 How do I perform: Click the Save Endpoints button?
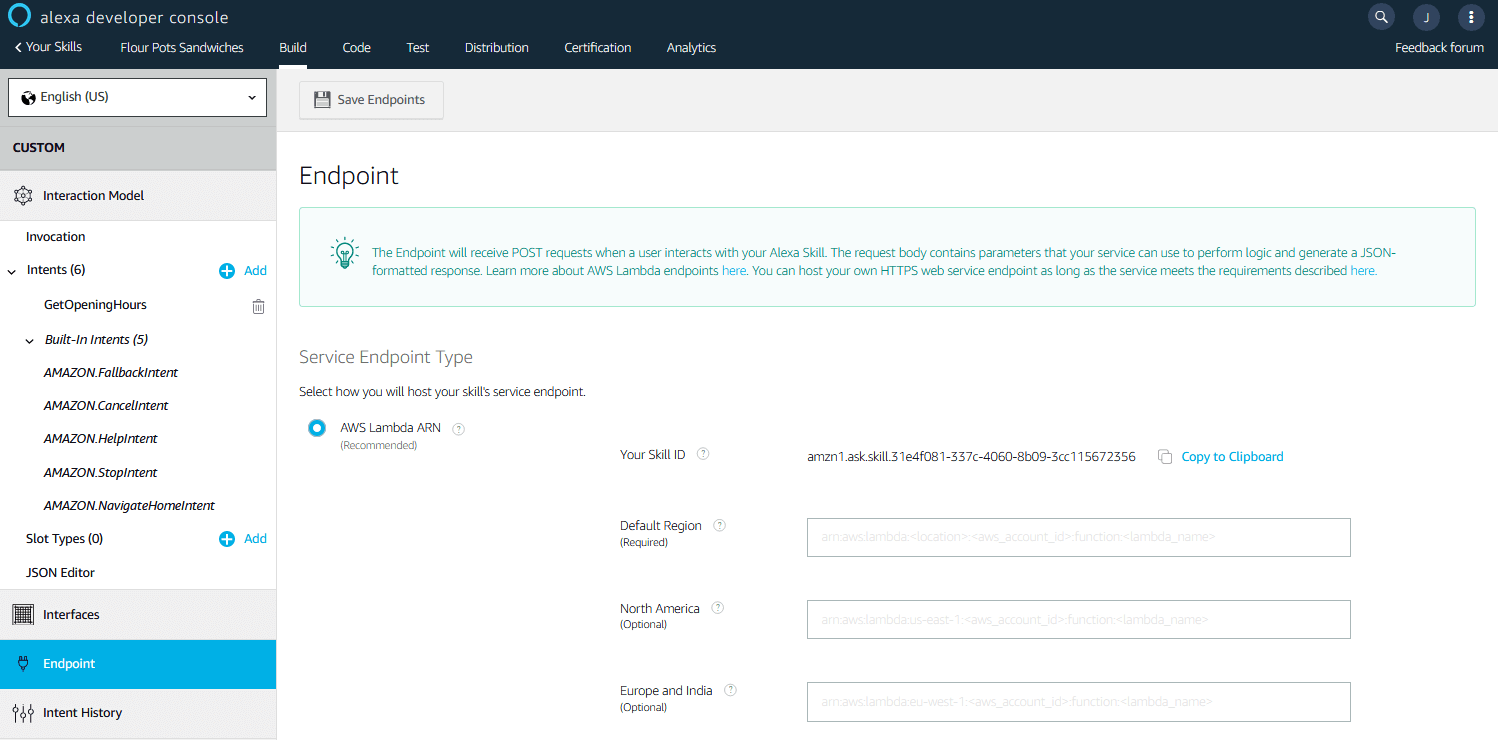(x=371, y=100)
